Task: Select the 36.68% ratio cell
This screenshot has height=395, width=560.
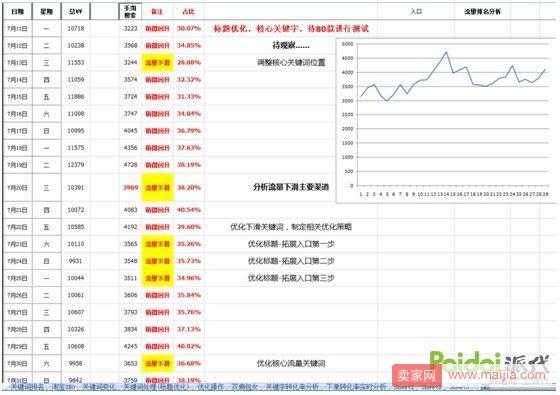Action: [189, 363]
